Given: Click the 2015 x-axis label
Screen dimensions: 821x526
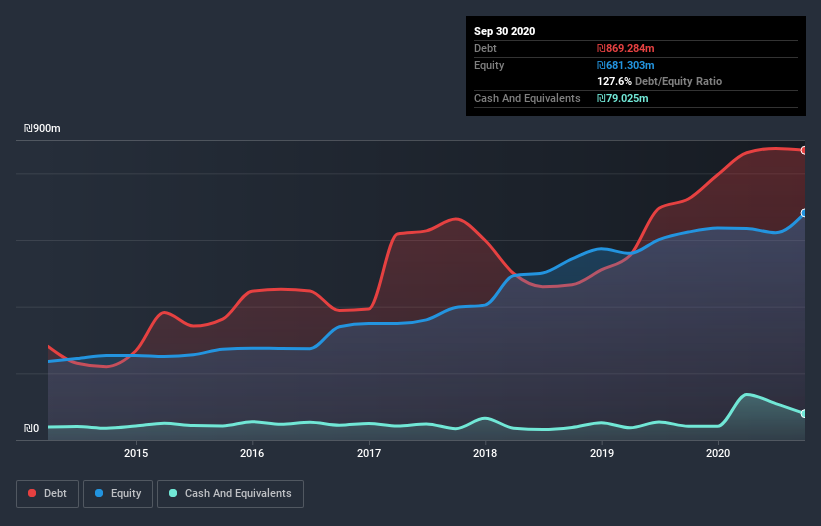Looking at the screenshot, I should pos(136,453).
